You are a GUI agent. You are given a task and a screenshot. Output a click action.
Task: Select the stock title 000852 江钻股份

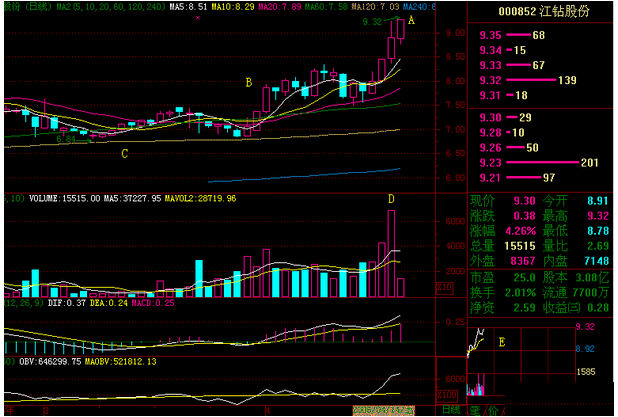pos(544,11)
